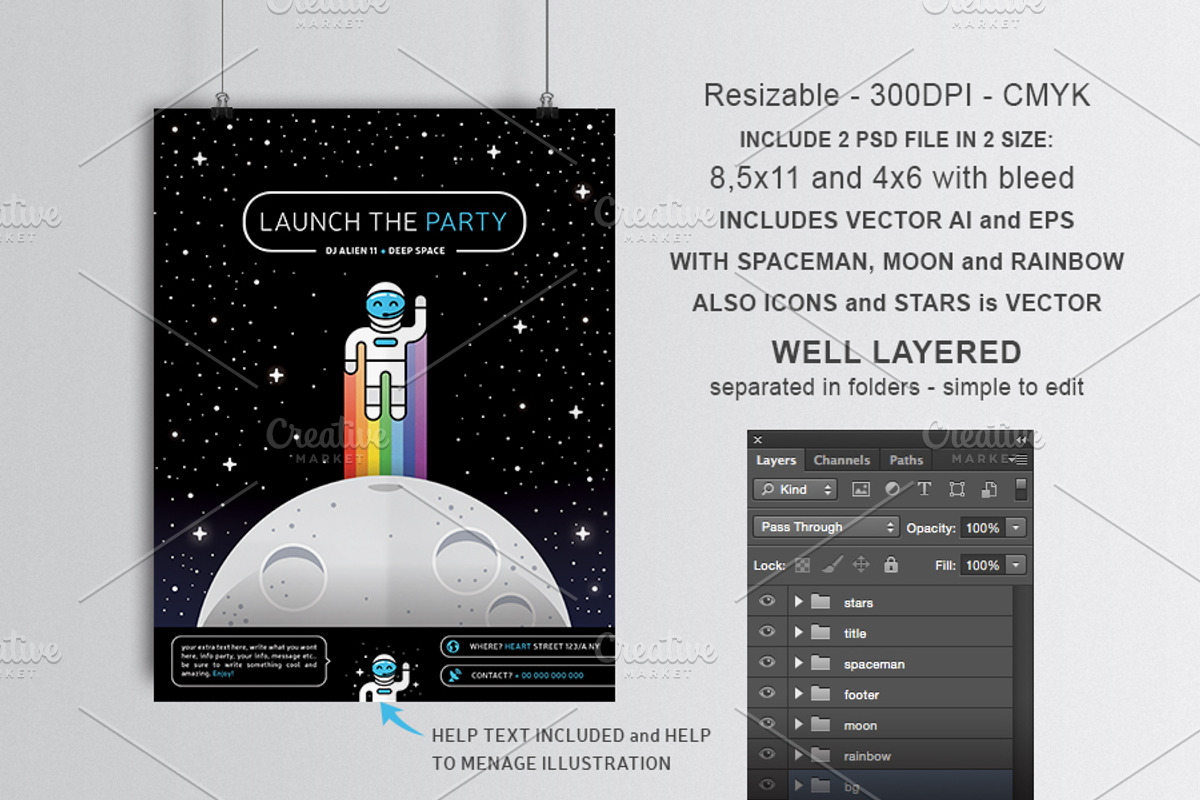The width and height of the screenshot is (1200, 800).
Task: Filter layers by smart objects icon
Action: pos(989,489)
